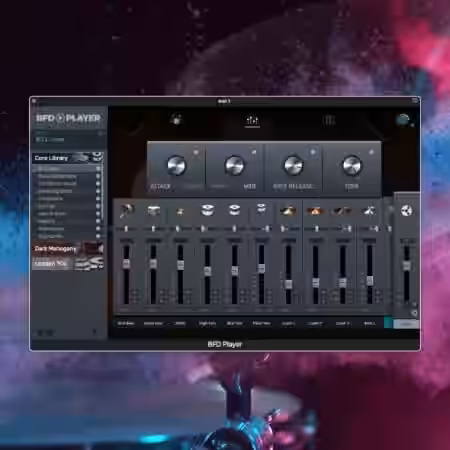450x450 pixels.
Task: Open the grooves tab icon
Action: [x=328, y=120]
